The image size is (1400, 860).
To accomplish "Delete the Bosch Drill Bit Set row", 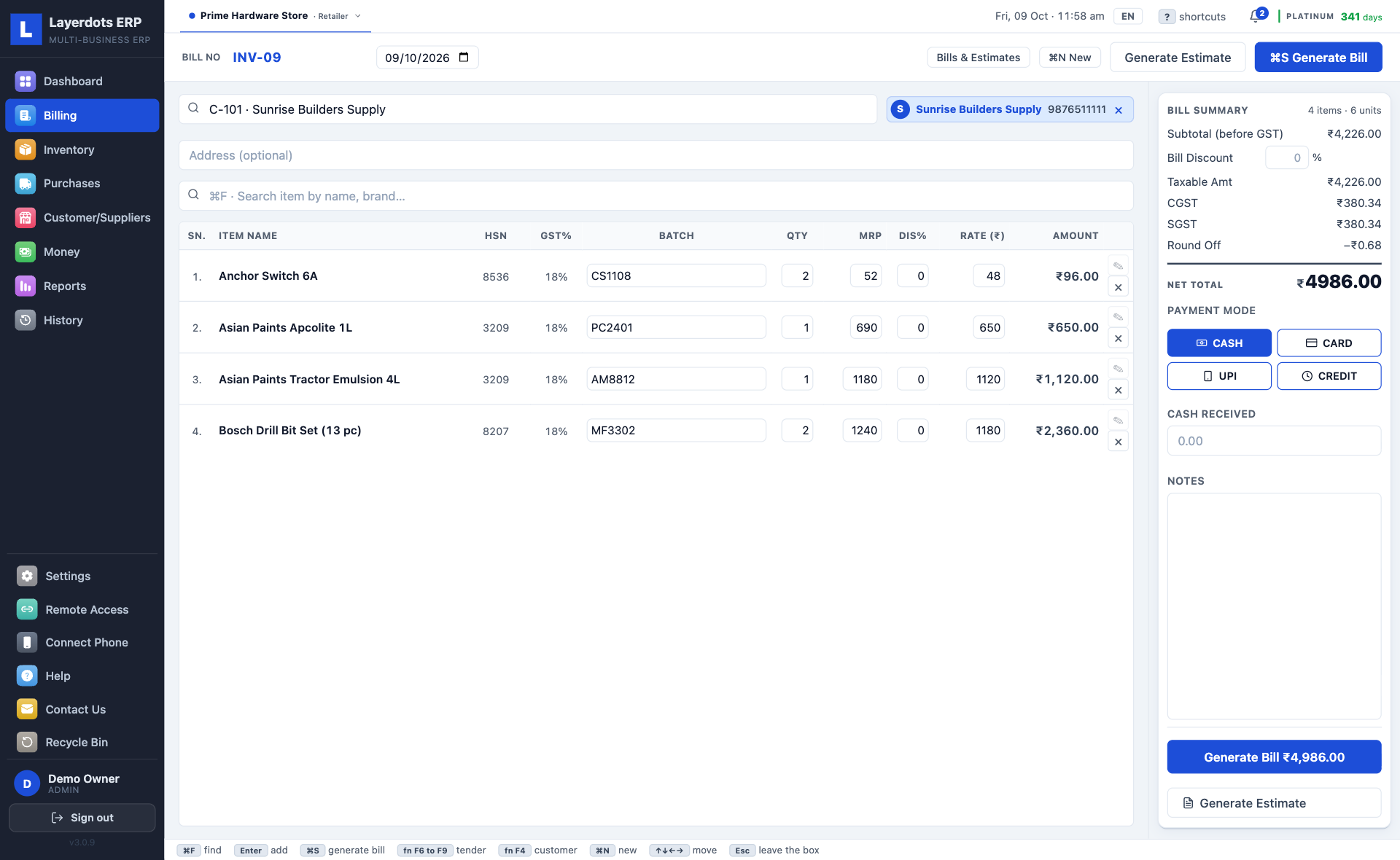I will 1118,442.
